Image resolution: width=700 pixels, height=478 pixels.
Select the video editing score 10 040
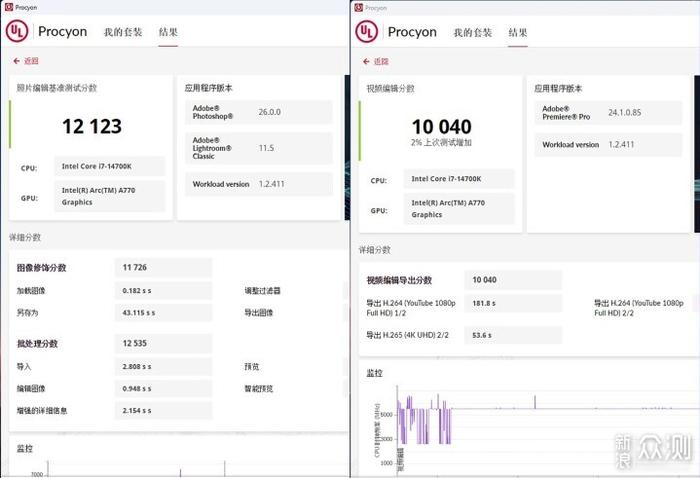tap(442, 127)
